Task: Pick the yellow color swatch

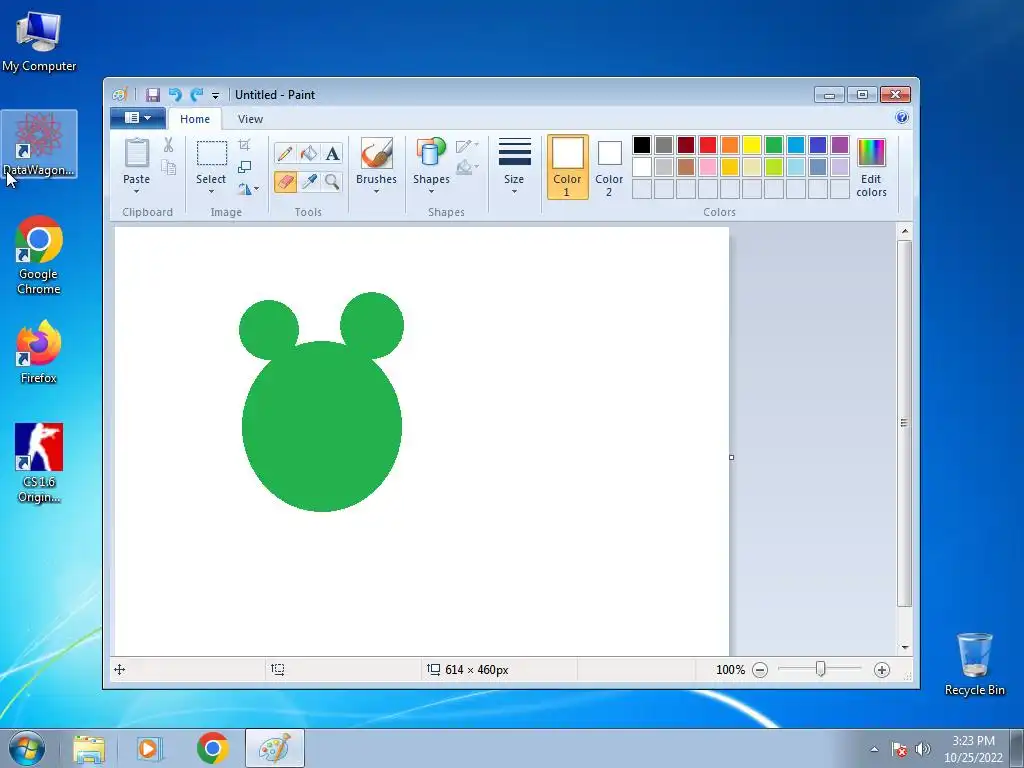Action: (752, 145)
